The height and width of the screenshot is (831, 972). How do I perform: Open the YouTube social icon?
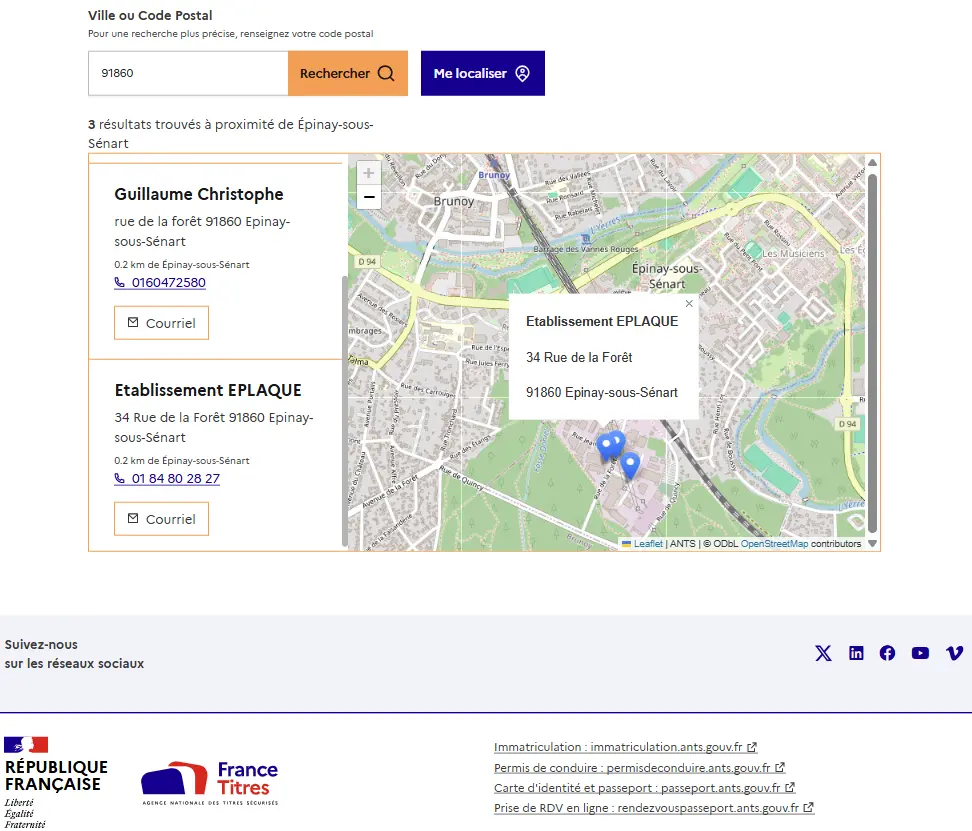point(920,653)
